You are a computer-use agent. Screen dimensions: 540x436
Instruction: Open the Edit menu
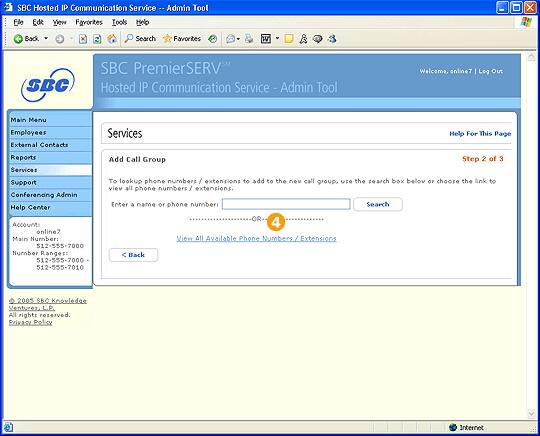point(38,22)
